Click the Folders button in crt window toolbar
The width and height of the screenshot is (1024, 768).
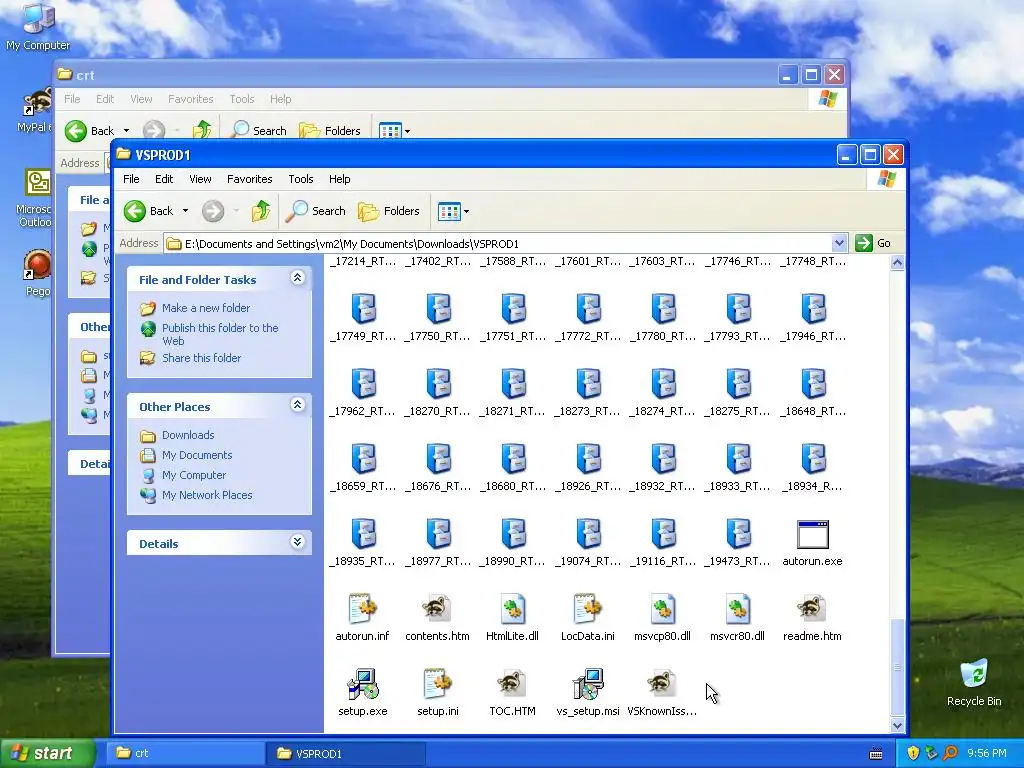330,131
